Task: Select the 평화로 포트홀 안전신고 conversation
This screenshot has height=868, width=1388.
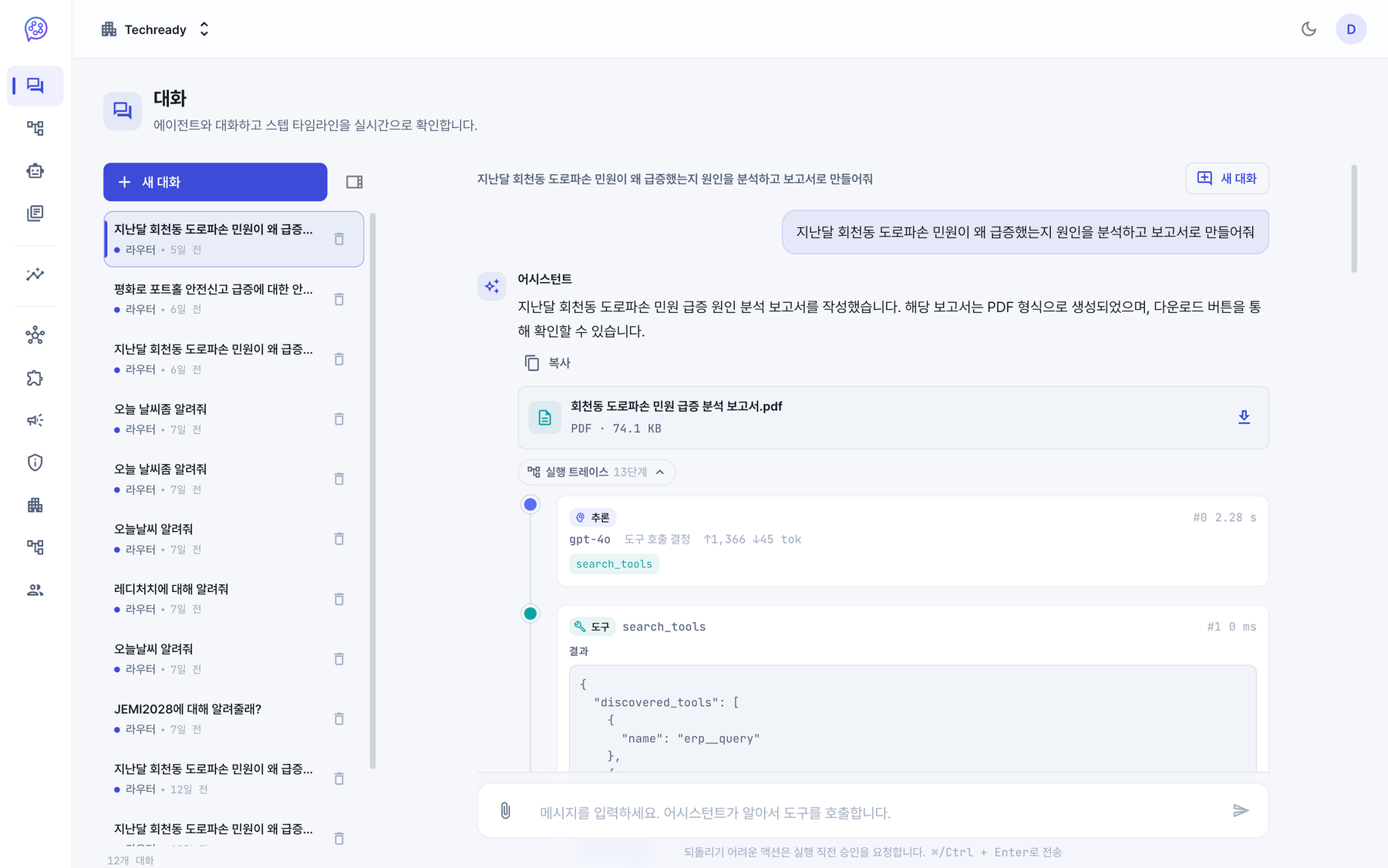Action: pos(233,299)
